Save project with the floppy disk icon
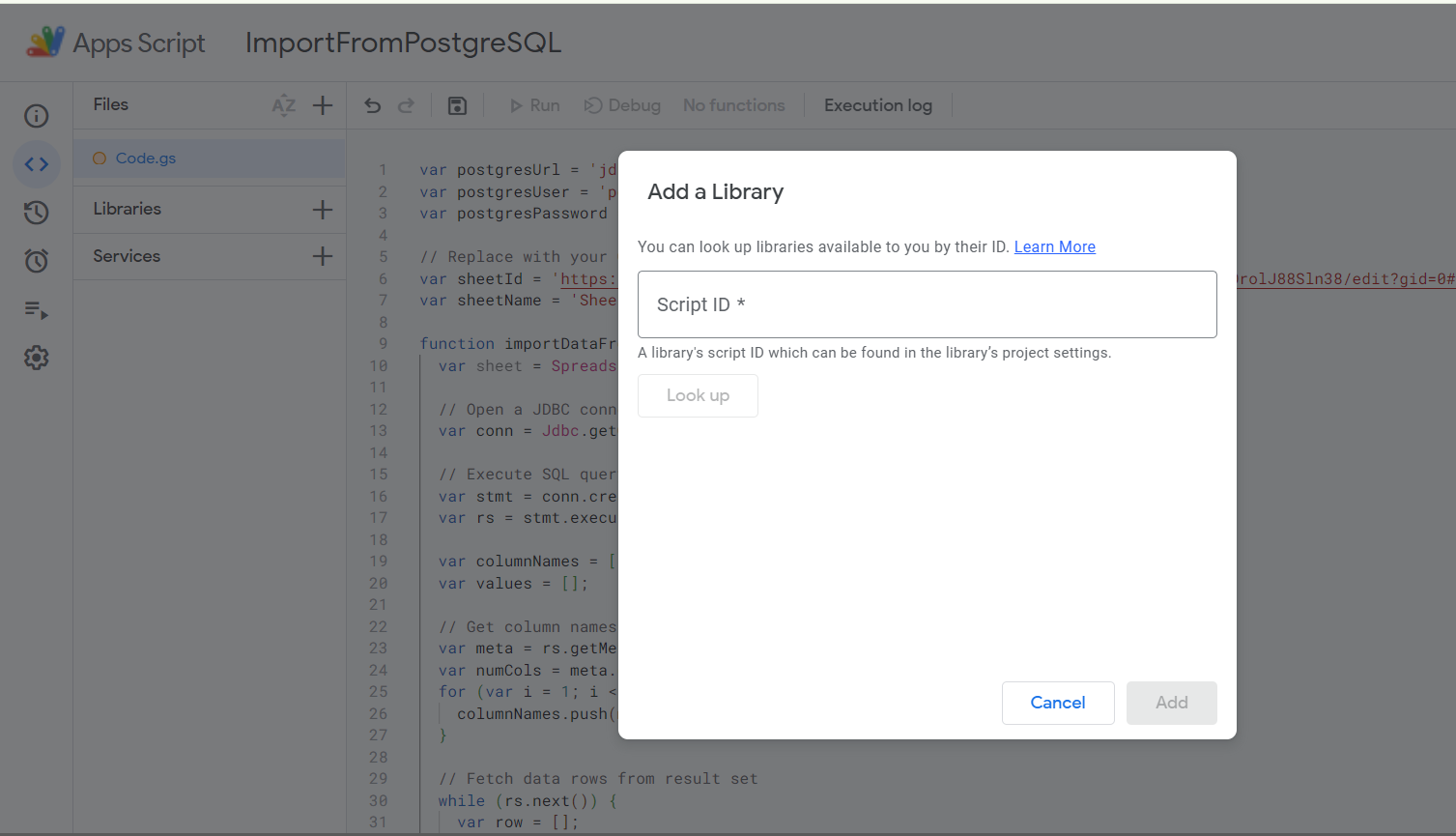Image resolution: width=1456 pixels, height=836 pixels. click(458, 105)
